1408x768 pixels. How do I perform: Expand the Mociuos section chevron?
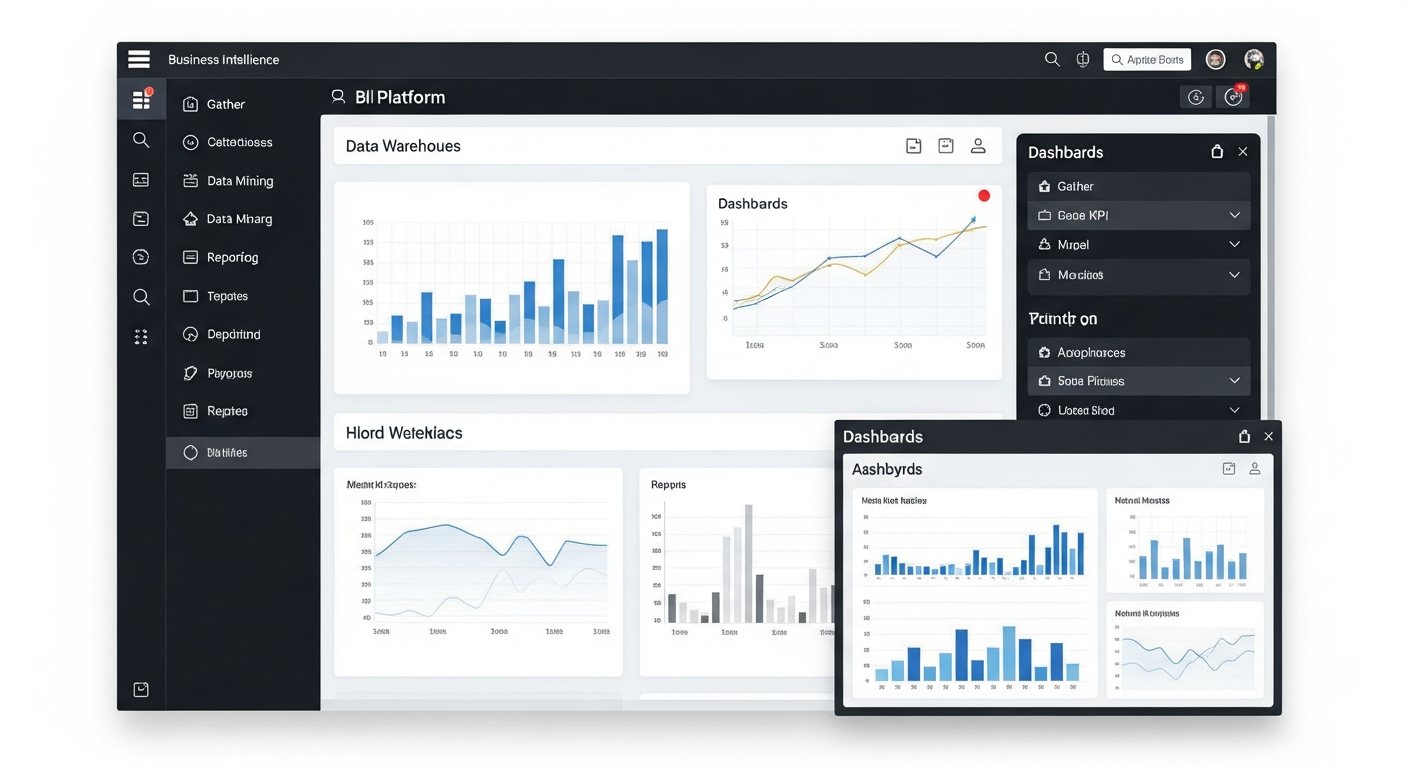point(1234,276)
